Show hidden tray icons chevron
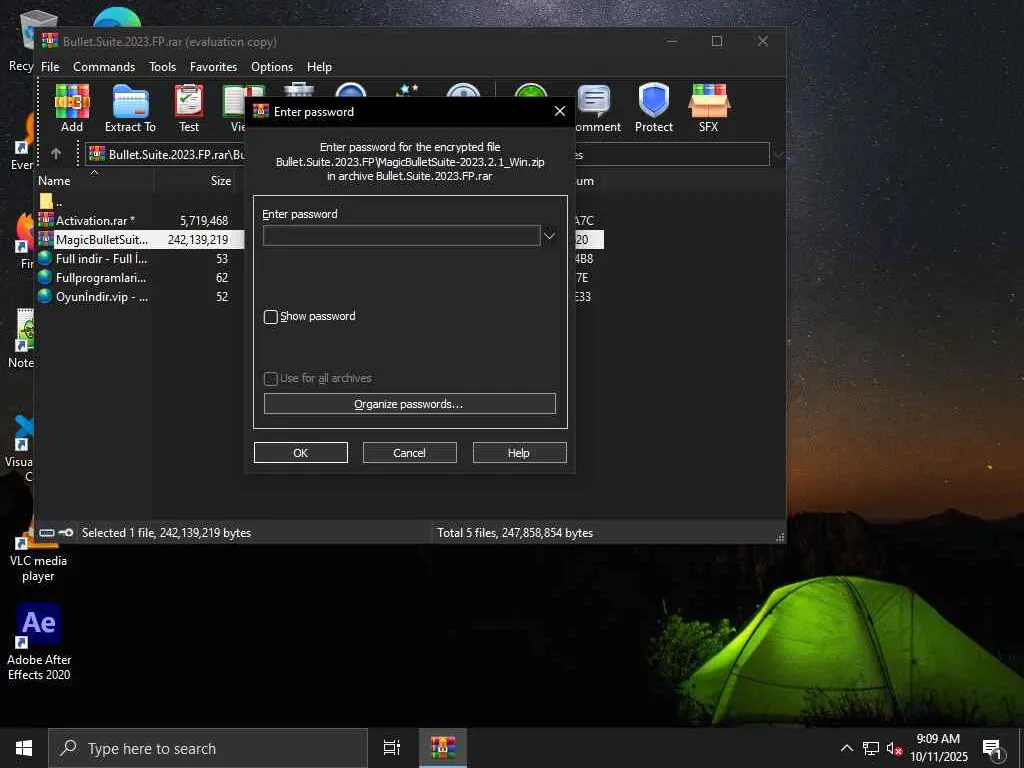This screenshot has width=1024, height=768. 846,748
